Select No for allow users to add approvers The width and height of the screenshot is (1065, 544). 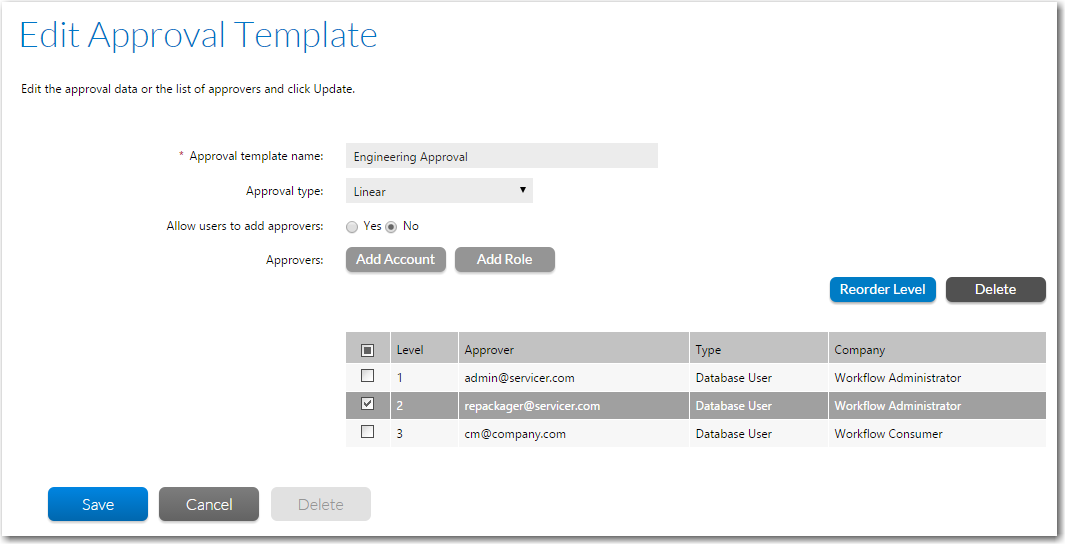(392, 226)
